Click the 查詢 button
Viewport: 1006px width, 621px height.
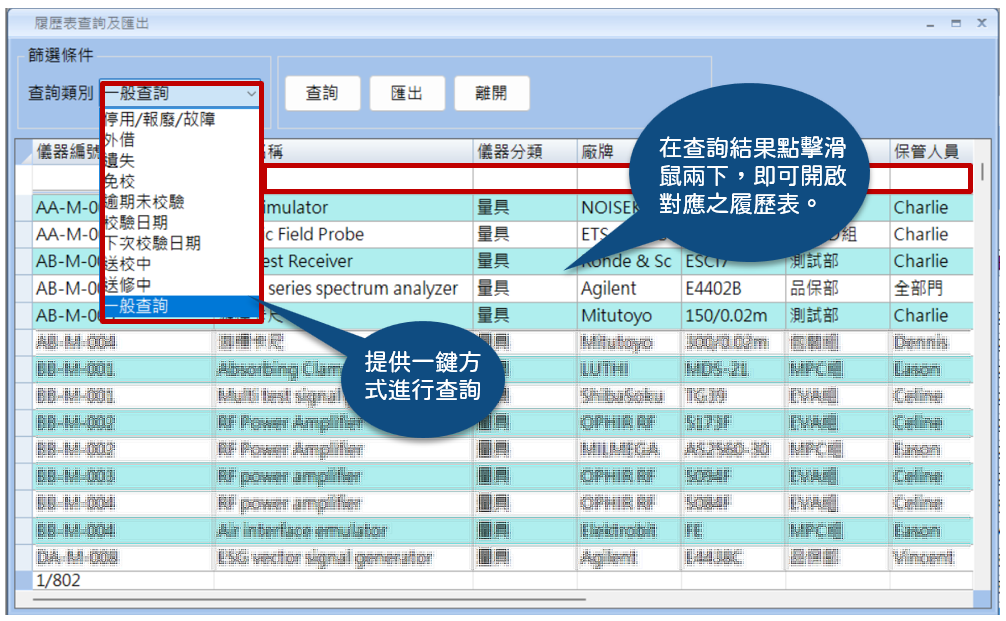[x=321, y=94]
